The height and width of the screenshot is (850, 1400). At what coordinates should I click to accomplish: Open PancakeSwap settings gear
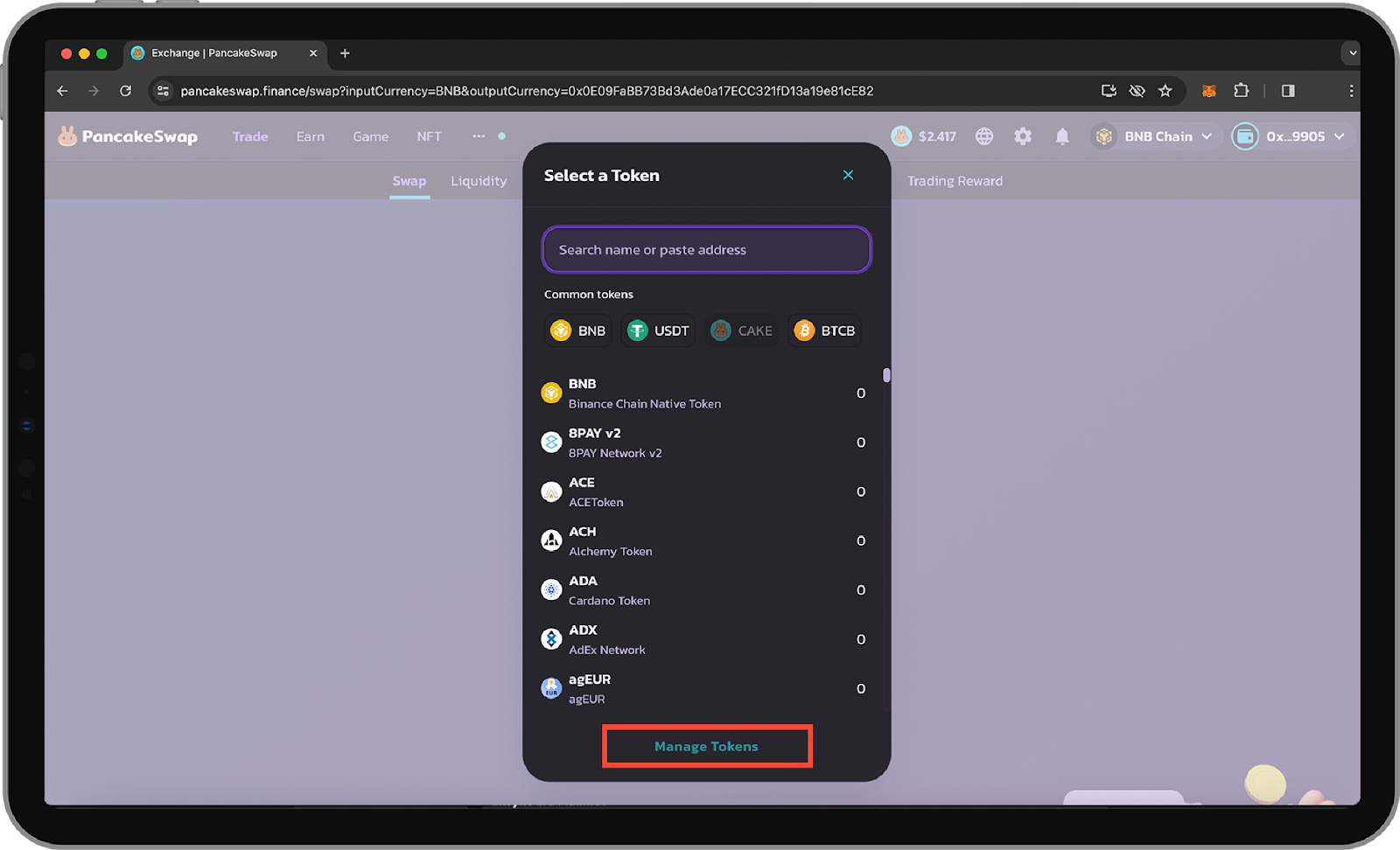coord(1023,136)
